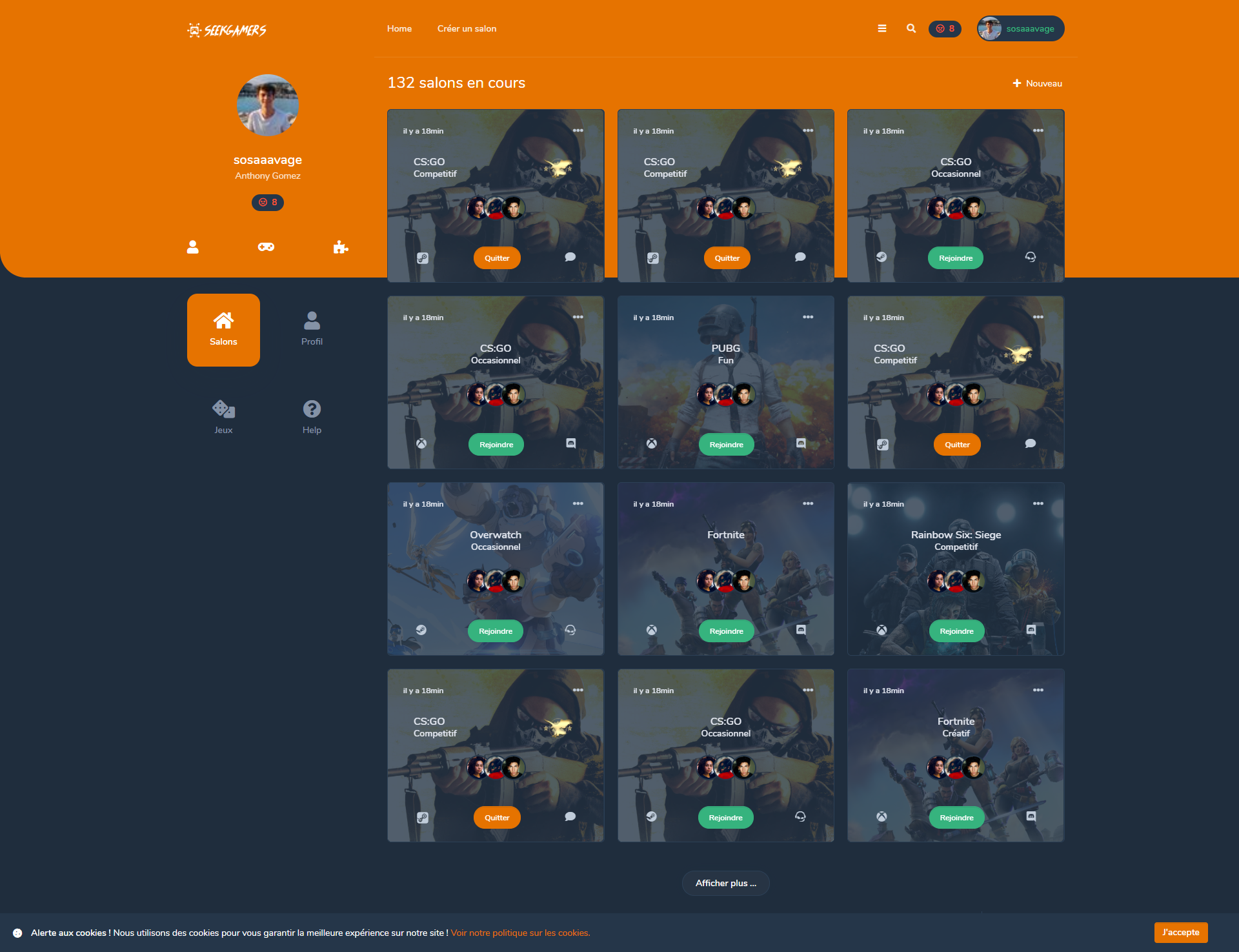This screenshot has height=952, width=1239.
Task: Click the headset icon on the Overwatch card
Action: (x=570, y=630)
